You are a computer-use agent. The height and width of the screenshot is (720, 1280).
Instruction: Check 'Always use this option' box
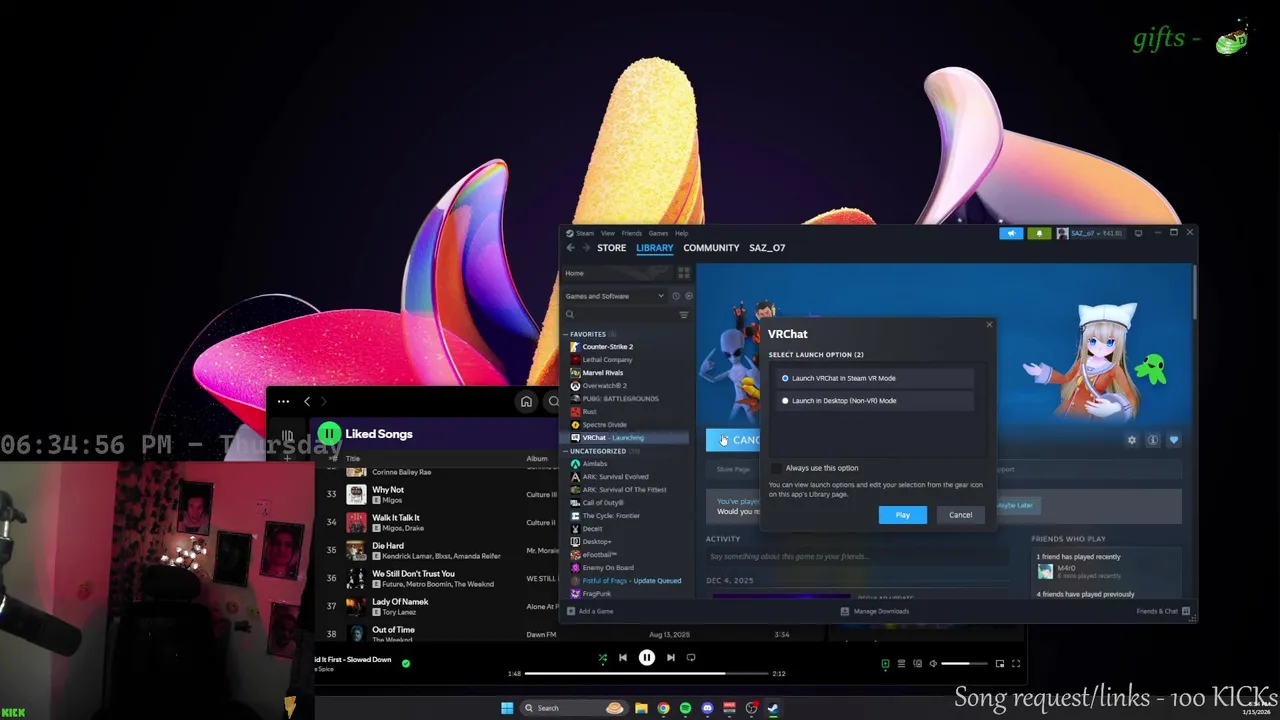777,468
